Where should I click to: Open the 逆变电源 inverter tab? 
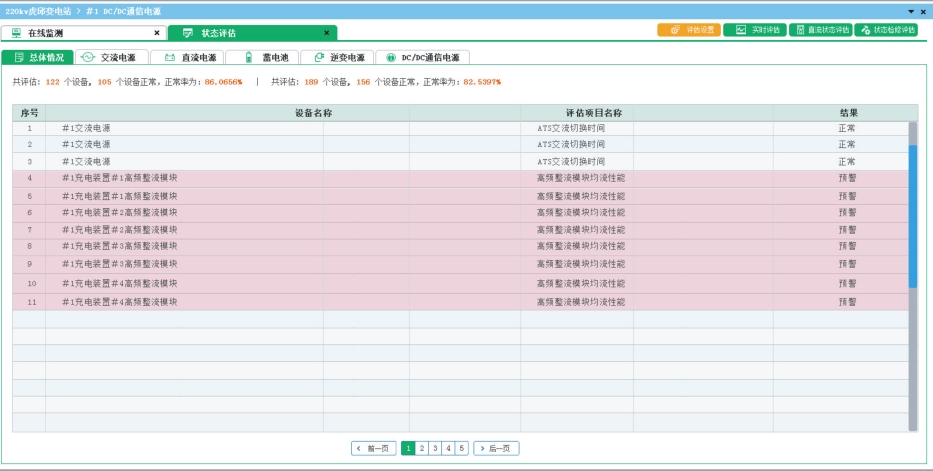(x=337, y=58)
